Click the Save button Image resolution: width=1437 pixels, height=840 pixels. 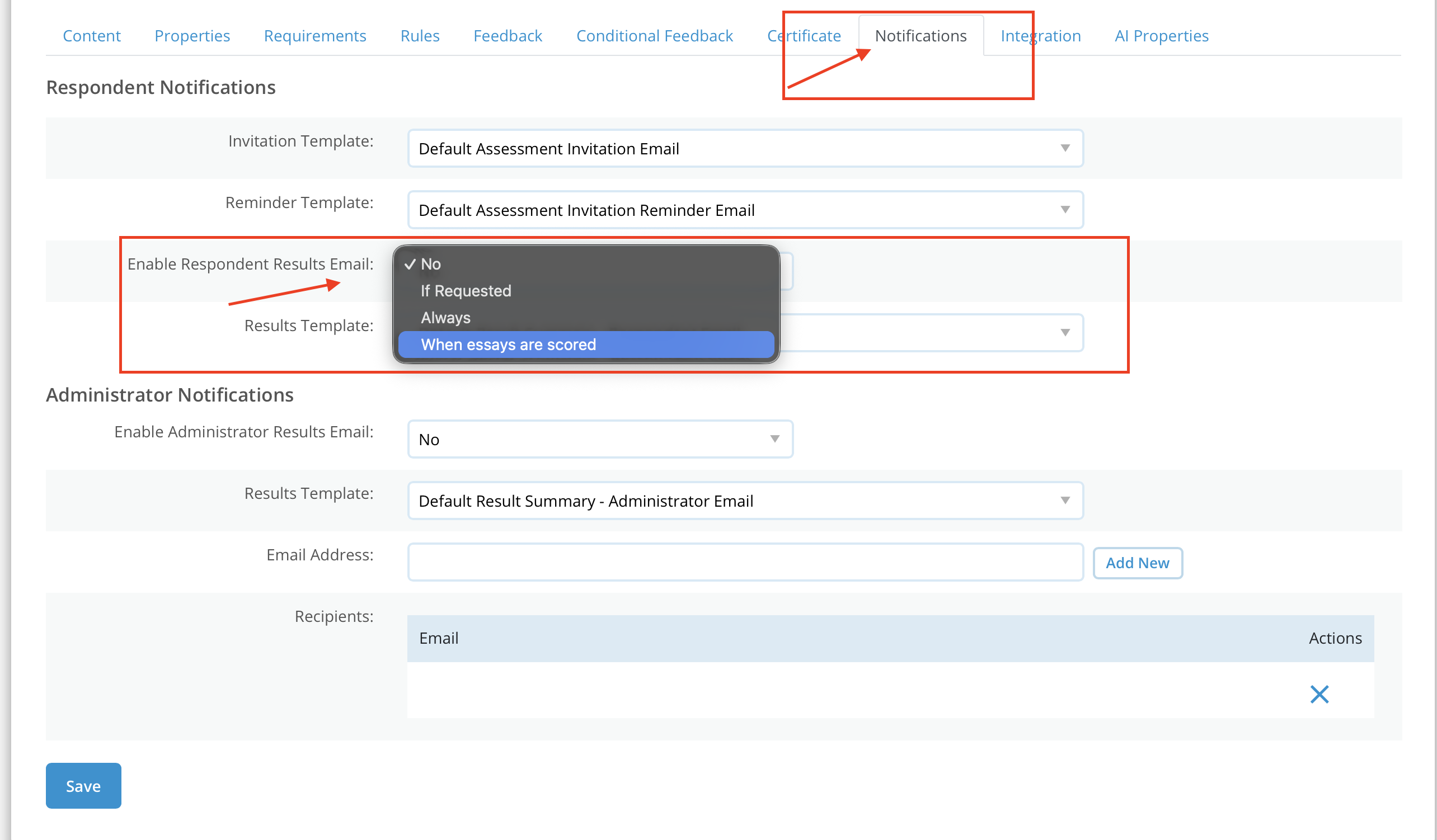coord(83,785)
